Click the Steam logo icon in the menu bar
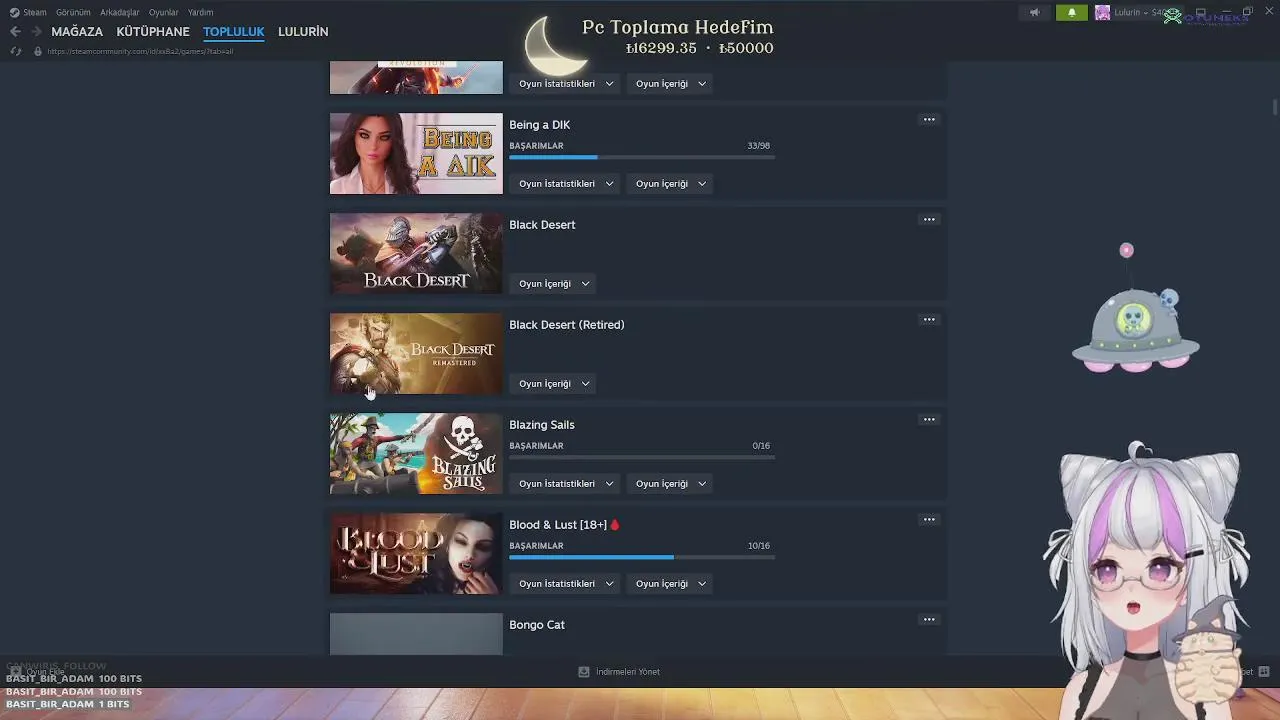Image resolution: width=1280 pixels, height=720 pixels. click(x=14, y=13)
